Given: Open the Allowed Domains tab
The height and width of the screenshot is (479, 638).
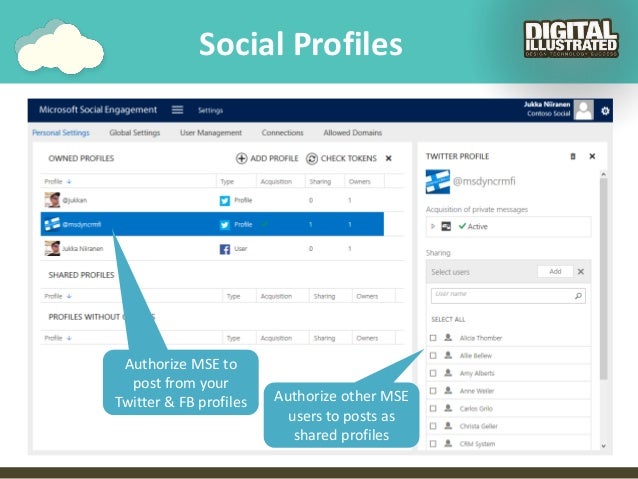Looking at the screenshot, I should (x=352, y=133).
